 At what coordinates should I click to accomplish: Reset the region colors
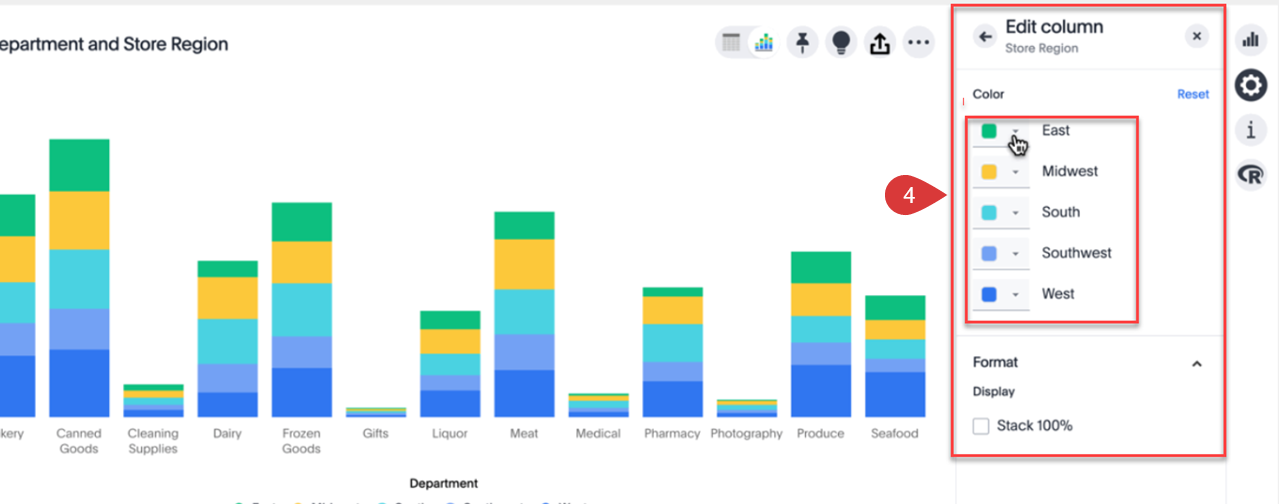1192,94
